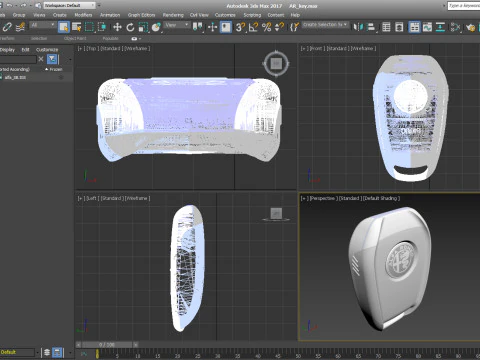This screenshot has width=480, height=360.
Task: Open the Schematic View icon
Action: pos(440,27)
